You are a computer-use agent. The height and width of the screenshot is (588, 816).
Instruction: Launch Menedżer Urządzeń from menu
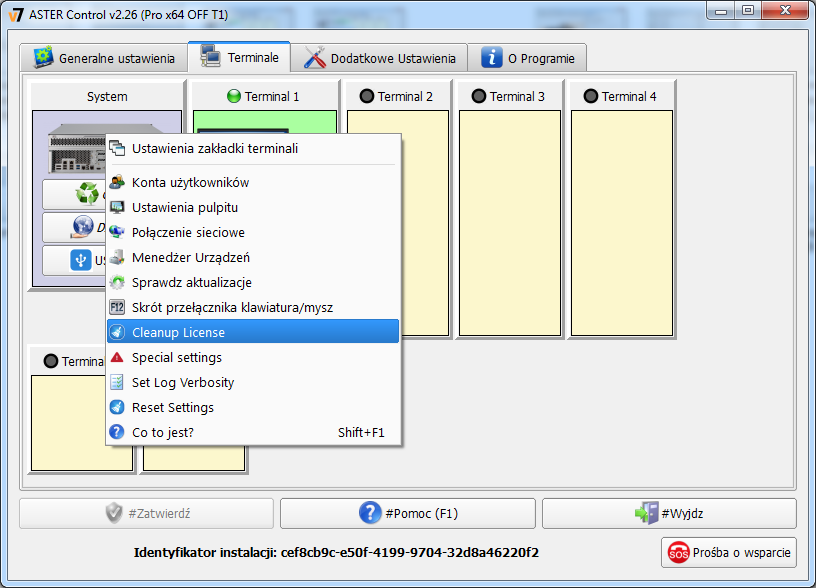(x=253, y=257)
